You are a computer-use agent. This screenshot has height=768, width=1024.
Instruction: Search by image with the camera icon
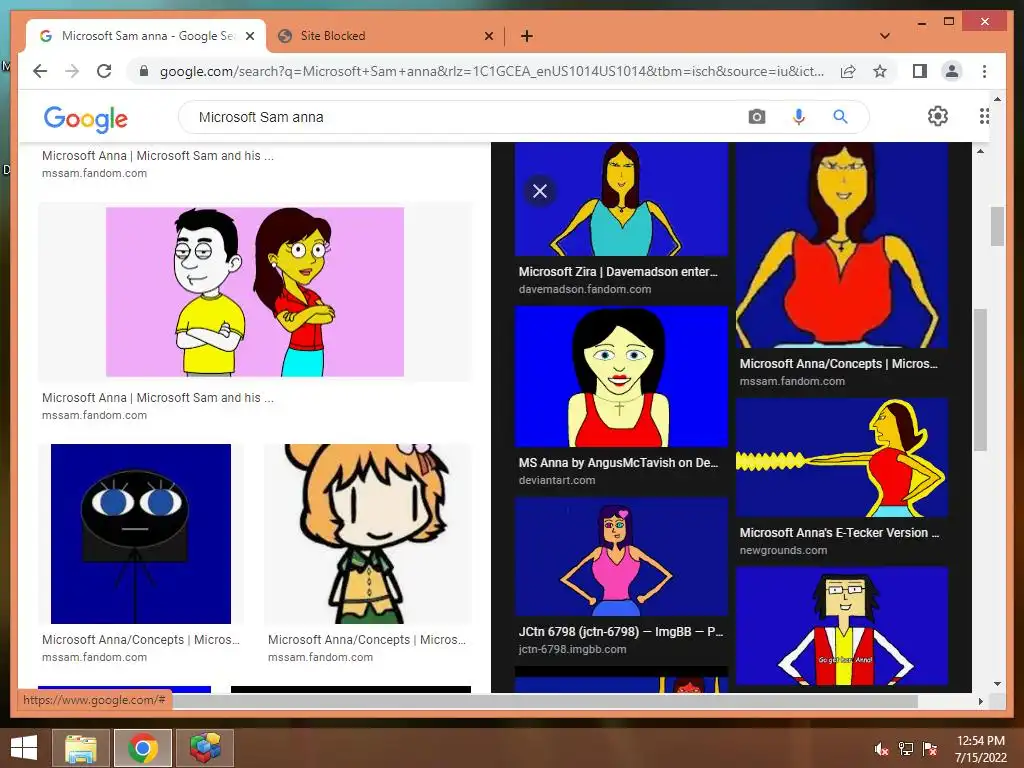756,117
